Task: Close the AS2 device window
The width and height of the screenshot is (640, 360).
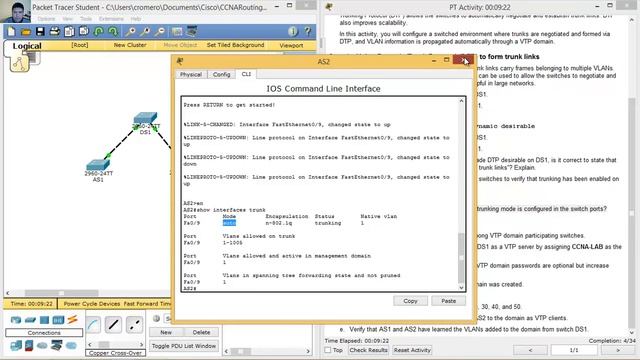Action: point(464,60)
